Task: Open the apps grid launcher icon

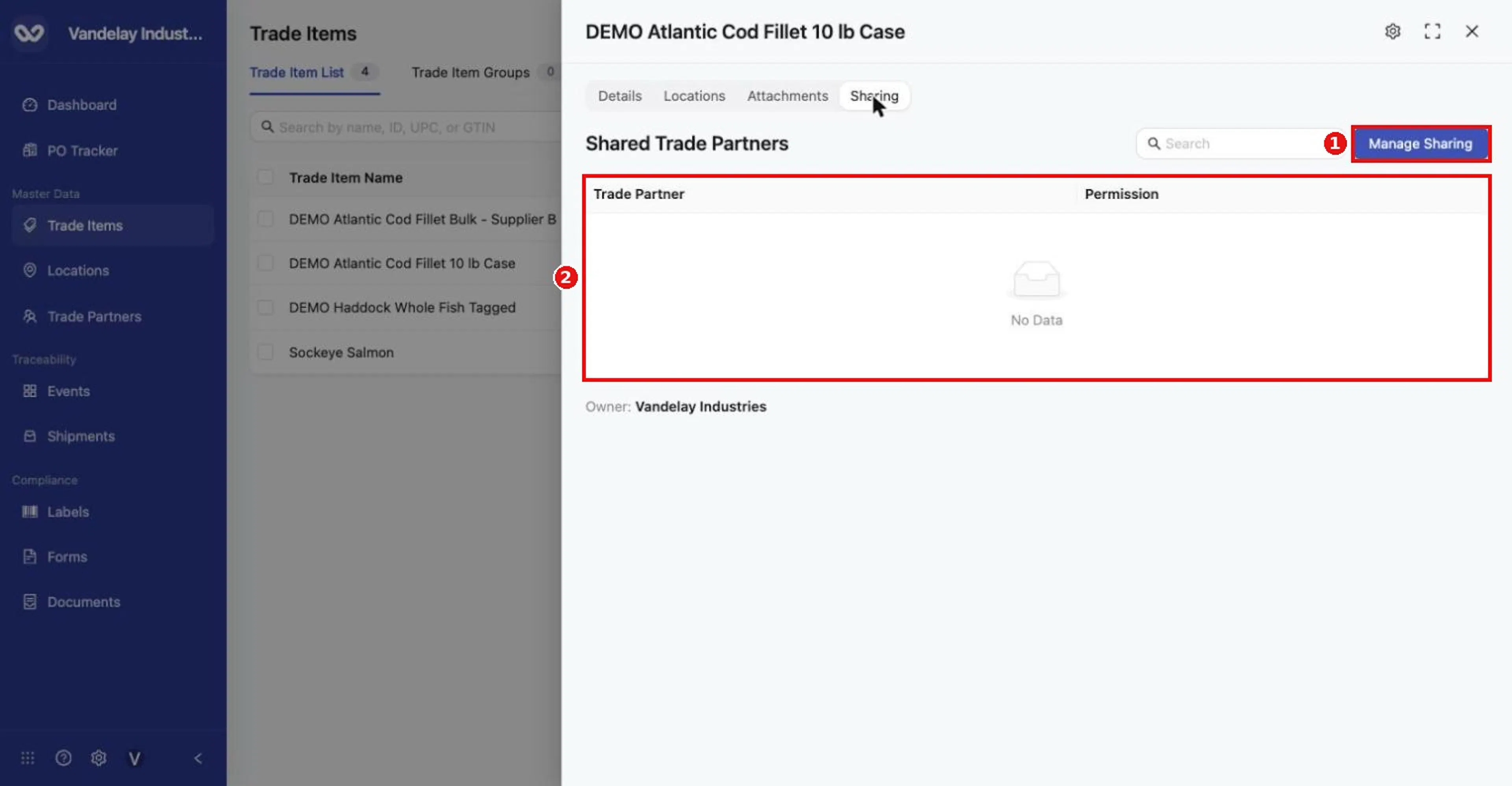Action: [28, 758]
